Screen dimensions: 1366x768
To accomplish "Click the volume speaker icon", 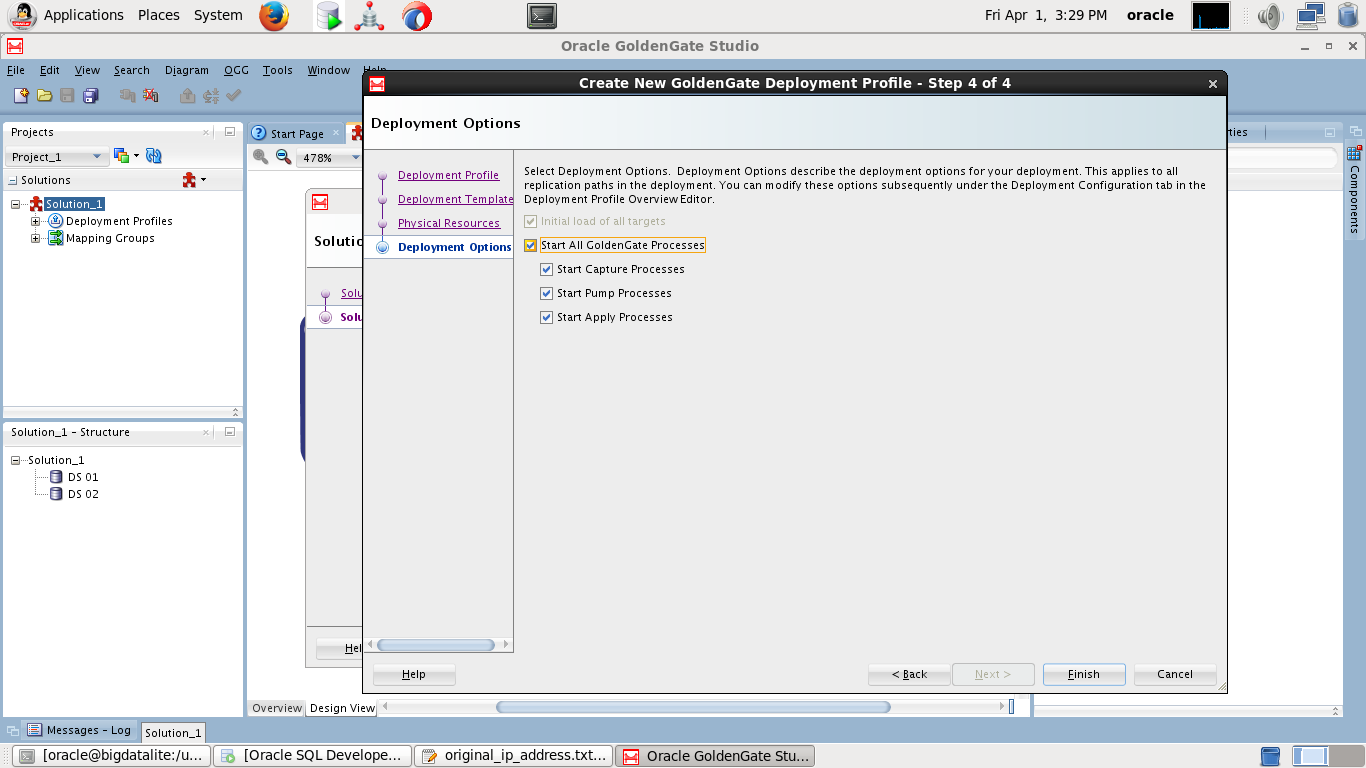I will (x=1270, y=15).
